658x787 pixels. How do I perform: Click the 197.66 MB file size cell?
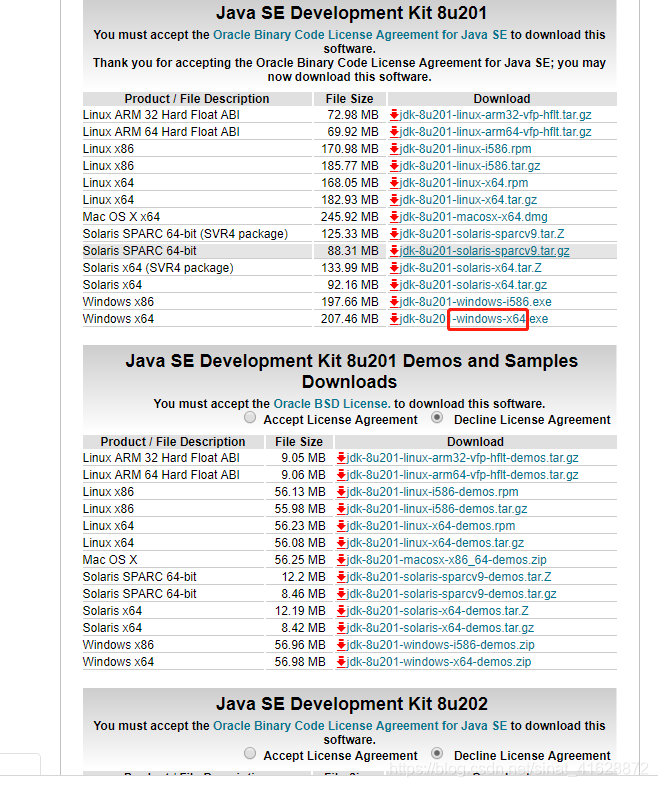[349, 302]
